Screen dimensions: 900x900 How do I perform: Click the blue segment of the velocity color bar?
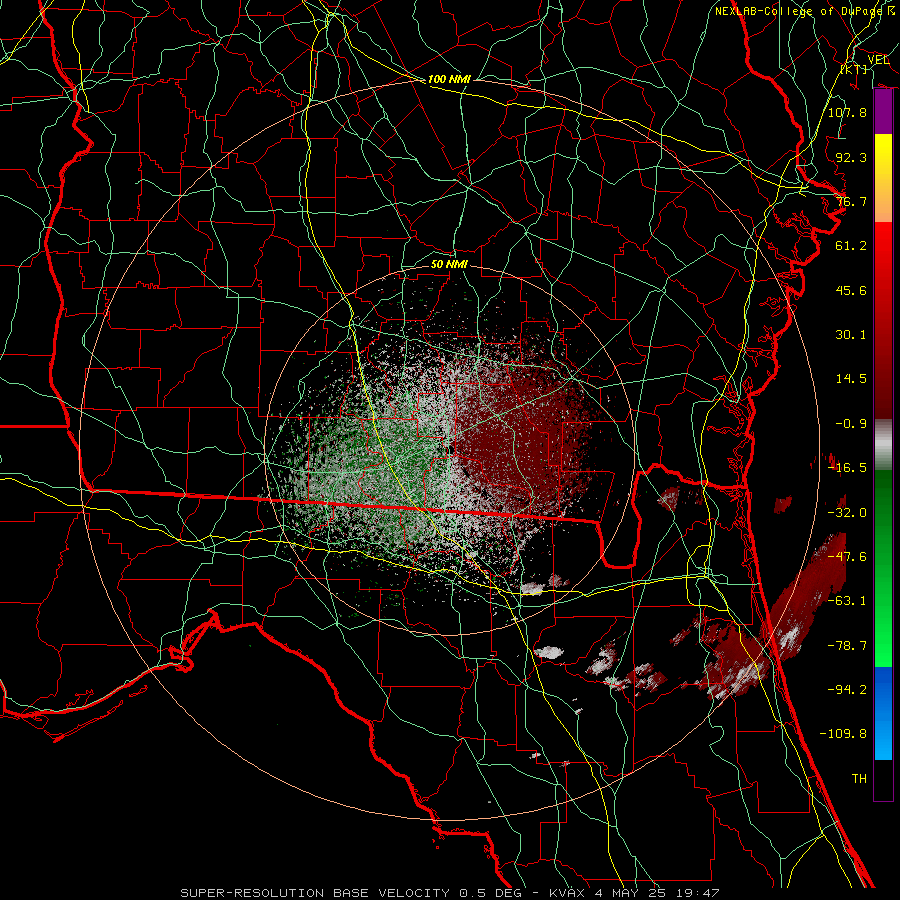coord(883,713)
